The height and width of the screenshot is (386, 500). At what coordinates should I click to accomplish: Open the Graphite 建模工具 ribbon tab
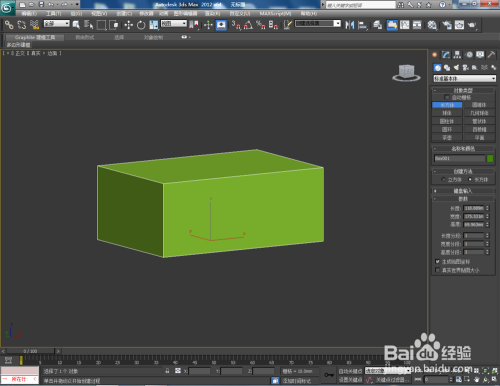(x=35, y=37)
